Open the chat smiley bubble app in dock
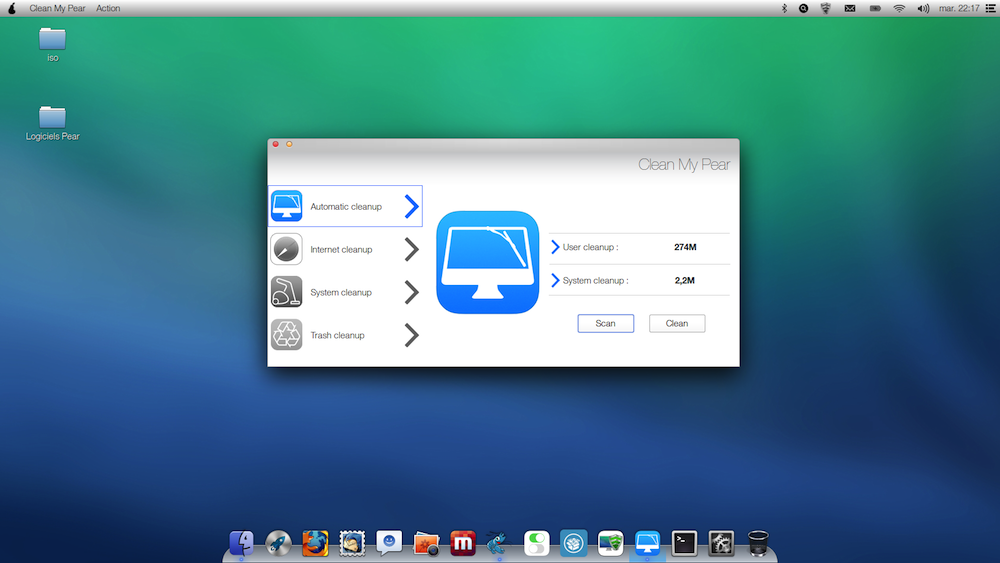 [389, 543]
